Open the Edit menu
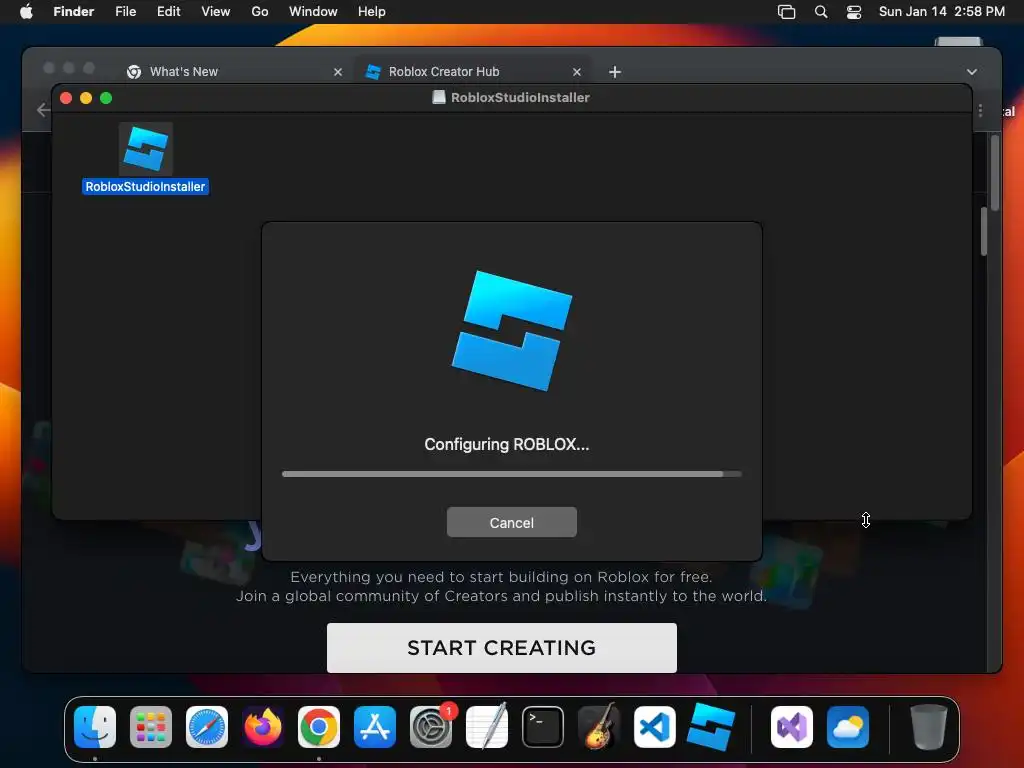1024x768 pixels. pos(168,12)
